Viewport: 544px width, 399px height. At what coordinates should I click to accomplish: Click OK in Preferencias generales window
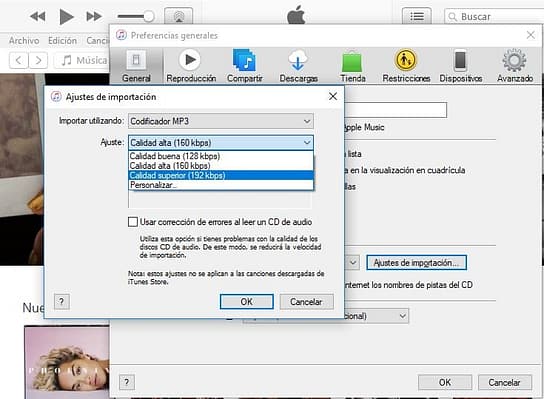445,382
